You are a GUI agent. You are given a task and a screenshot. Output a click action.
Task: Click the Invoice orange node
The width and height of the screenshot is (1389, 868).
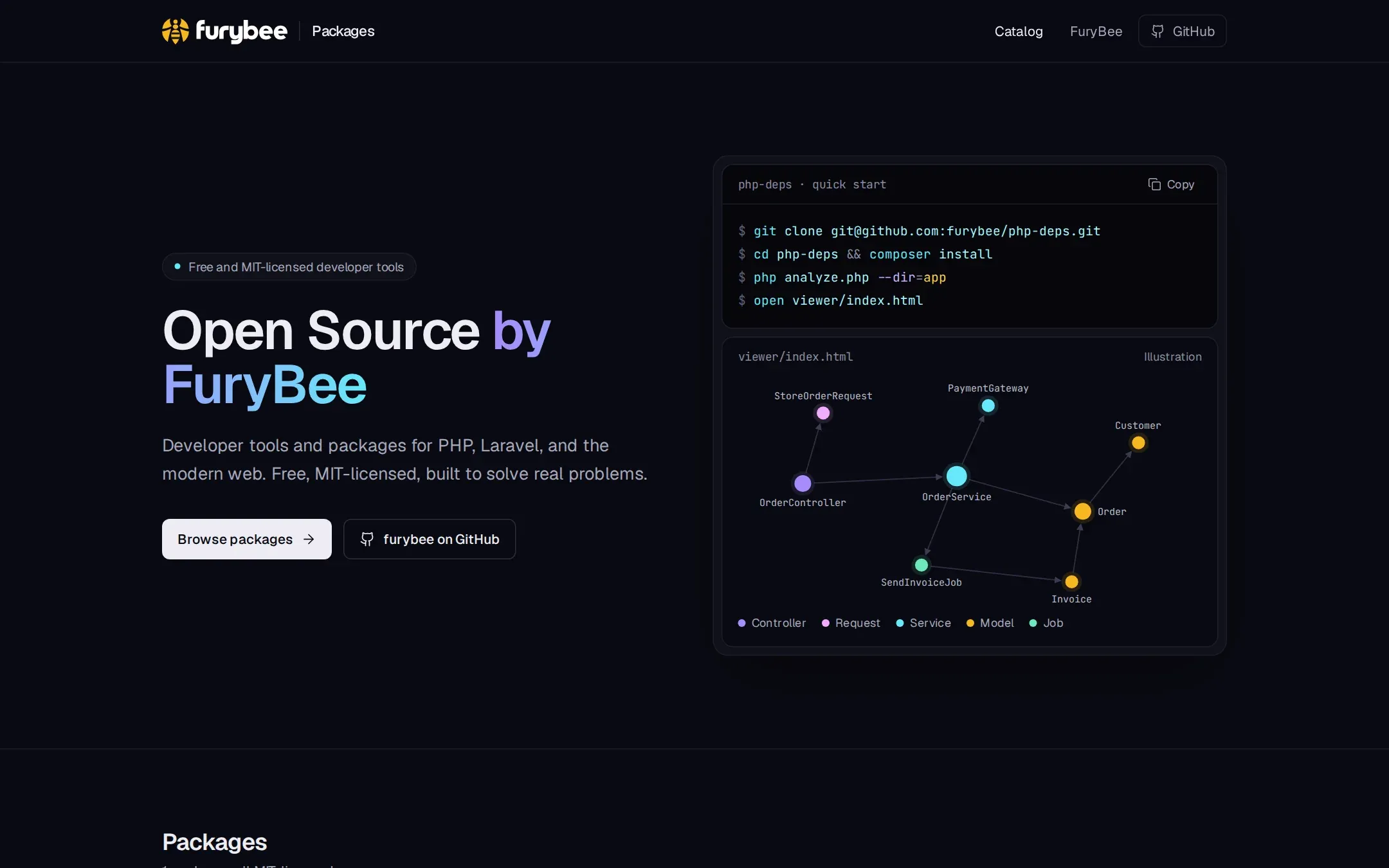pos(1071,582)
